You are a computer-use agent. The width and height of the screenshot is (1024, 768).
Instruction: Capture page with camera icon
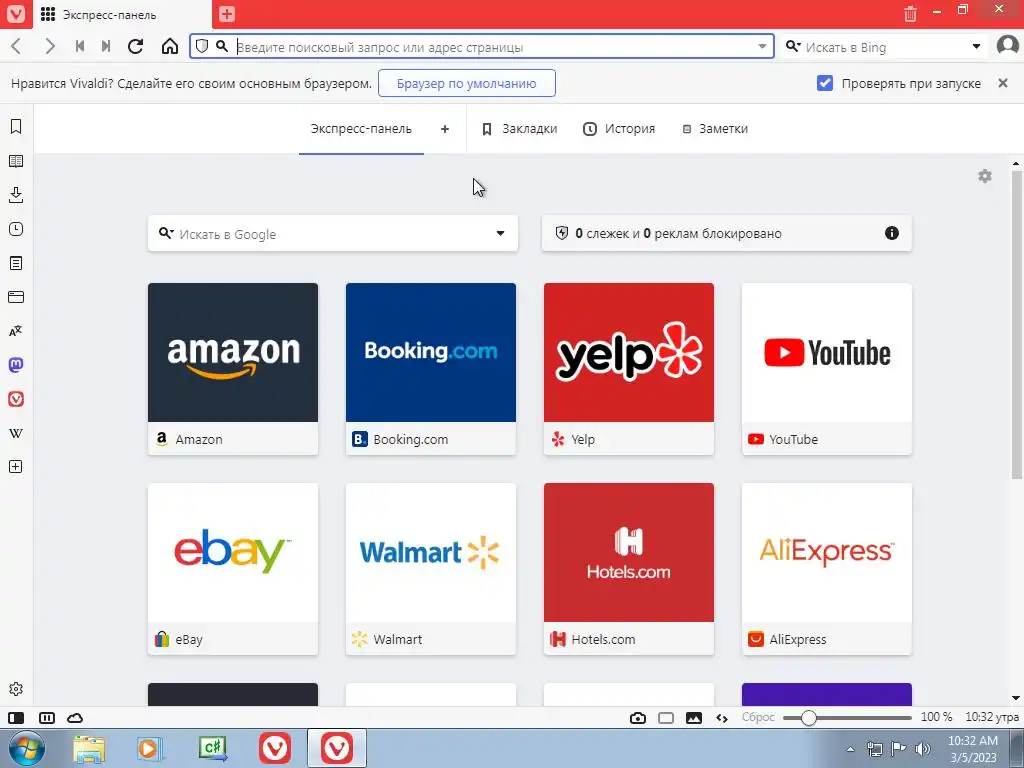click(x=638, y=718)
